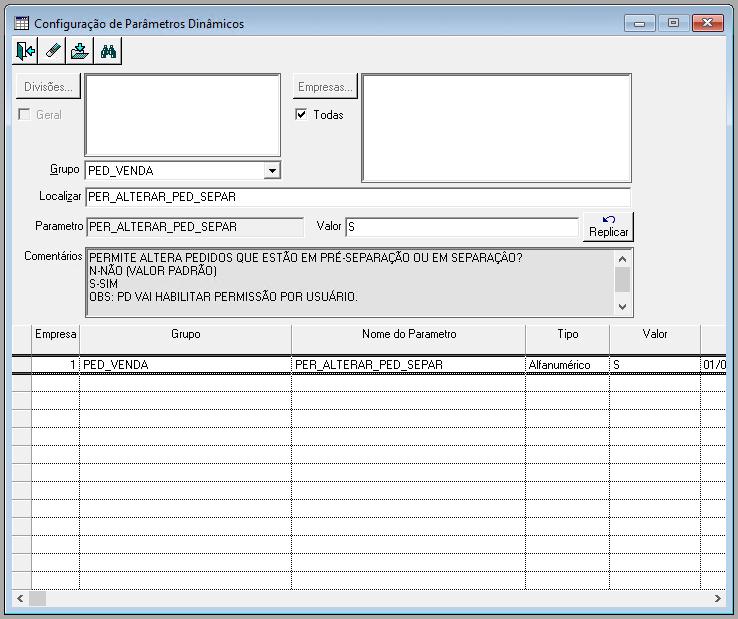Image resolution: width=738 pixels, height=619 pixels.
Task: Minimize the Configuração de Parâmetros window
Action: tap(640, 23)
